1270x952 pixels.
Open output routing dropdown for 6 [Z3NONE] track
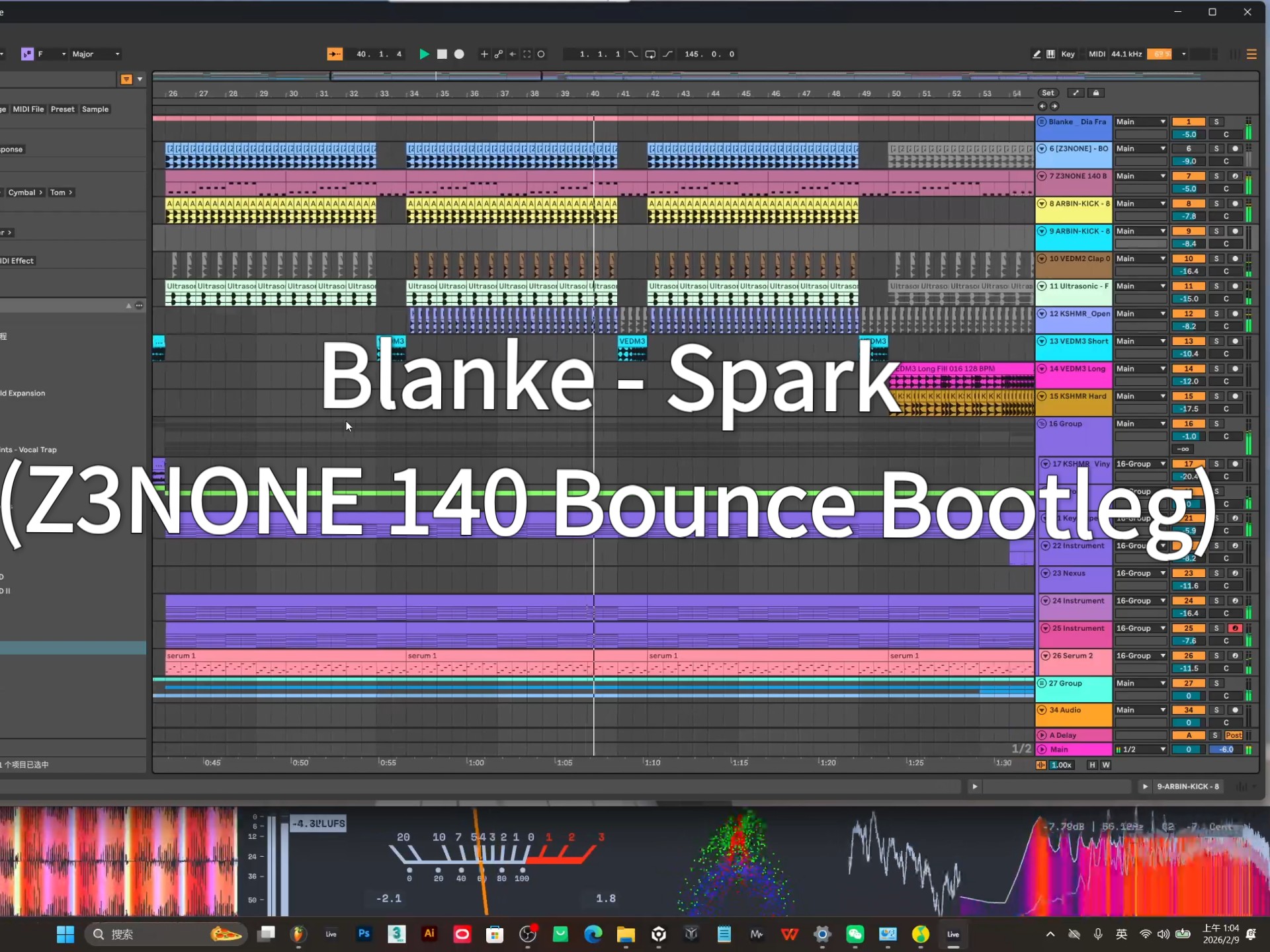point(1141,149)
